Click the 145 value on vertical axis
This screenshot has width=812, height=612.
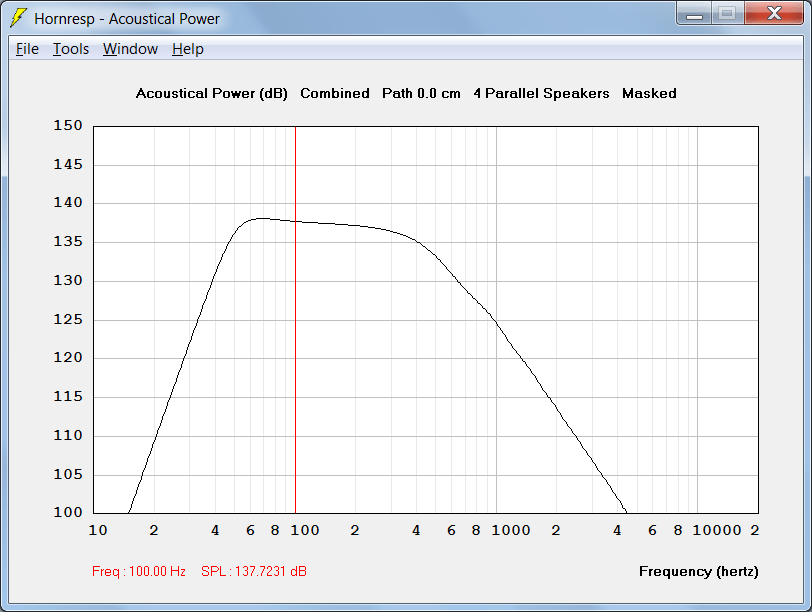pos(68,164)
